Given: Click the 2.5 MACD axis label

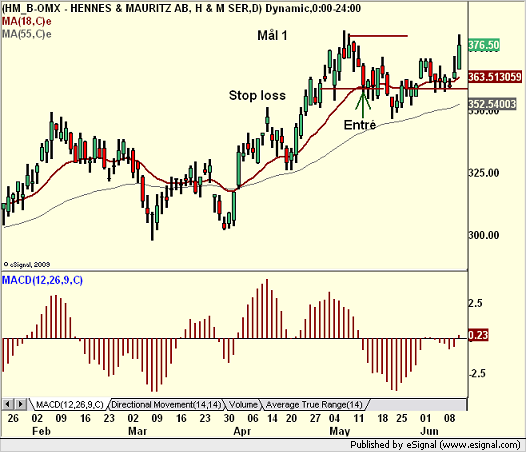Looking at the screenshot, I should pos(475,303).
